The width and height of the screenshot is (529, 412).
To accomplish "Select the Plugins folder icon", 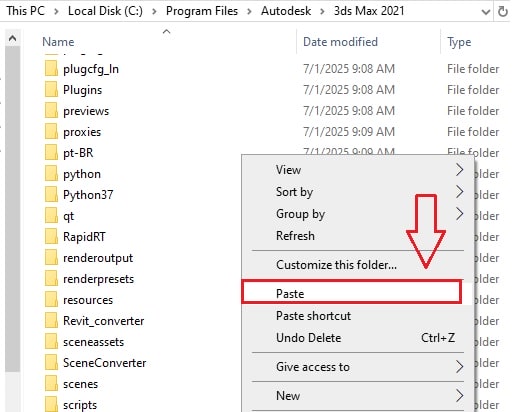I will pyautogui.click(x=51, y=90).
